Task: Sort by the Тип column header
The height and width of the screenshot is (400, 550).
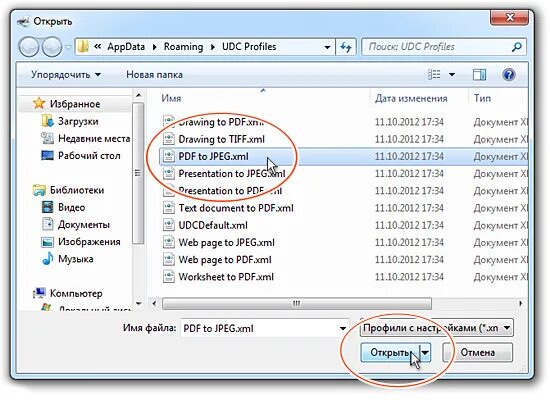Action: point(482,98)
